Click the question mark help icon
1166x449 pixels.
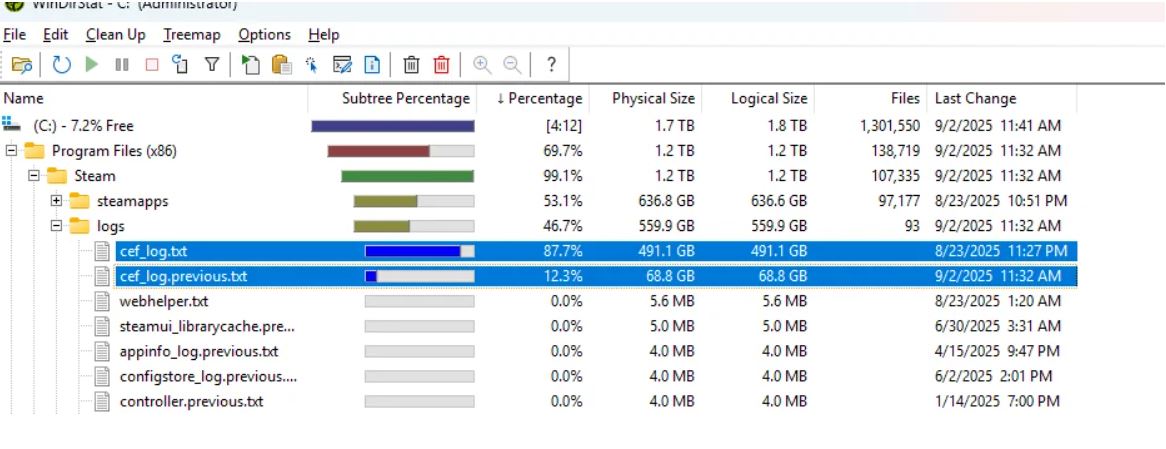pos(551,65)
